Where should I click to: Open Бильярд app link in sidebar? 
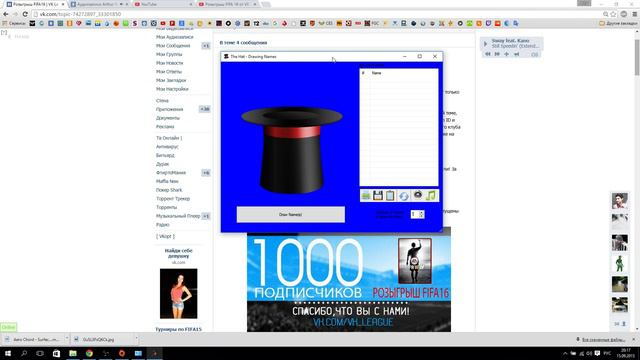pos(165,155)
